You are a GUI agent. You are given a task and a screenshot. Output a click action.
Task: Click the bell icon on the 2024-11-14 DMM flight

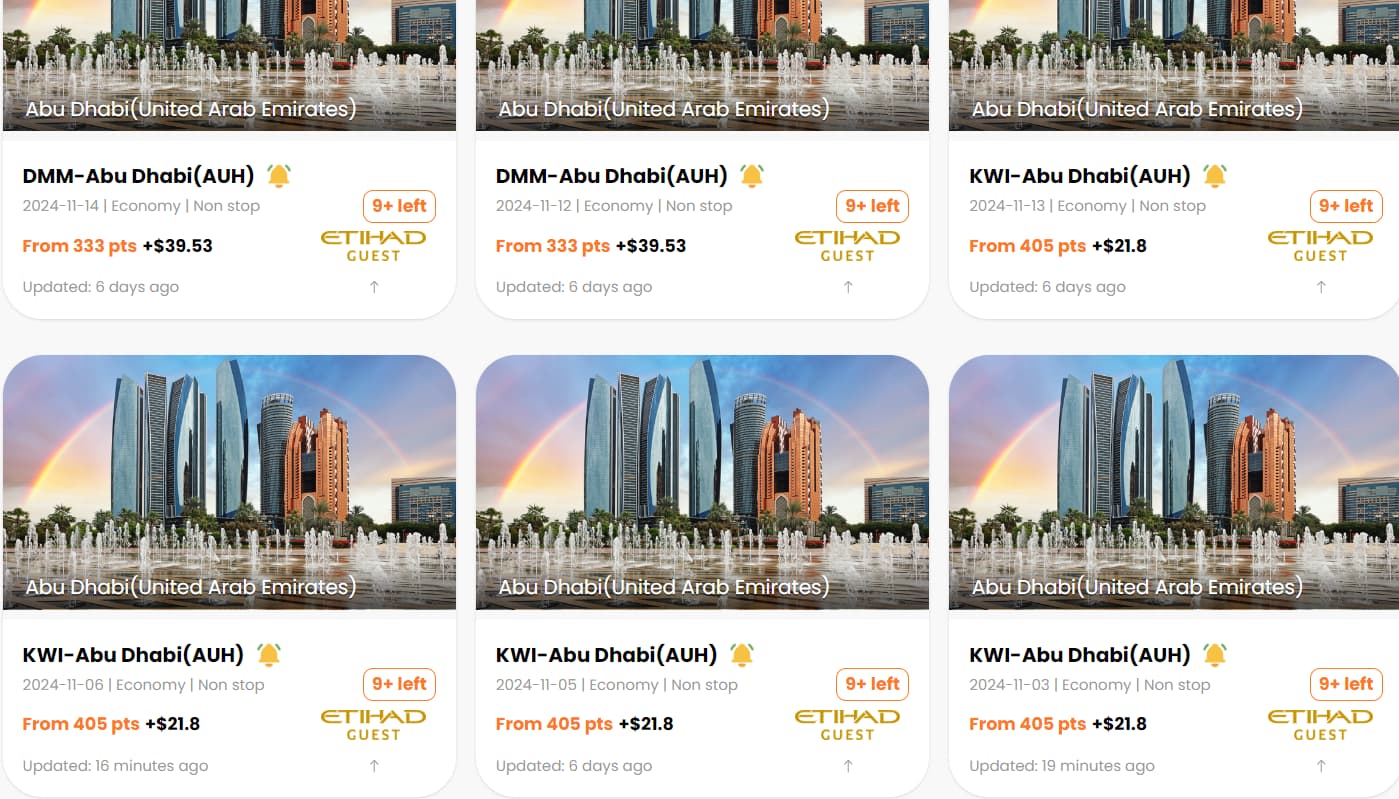tap(279, 176)
